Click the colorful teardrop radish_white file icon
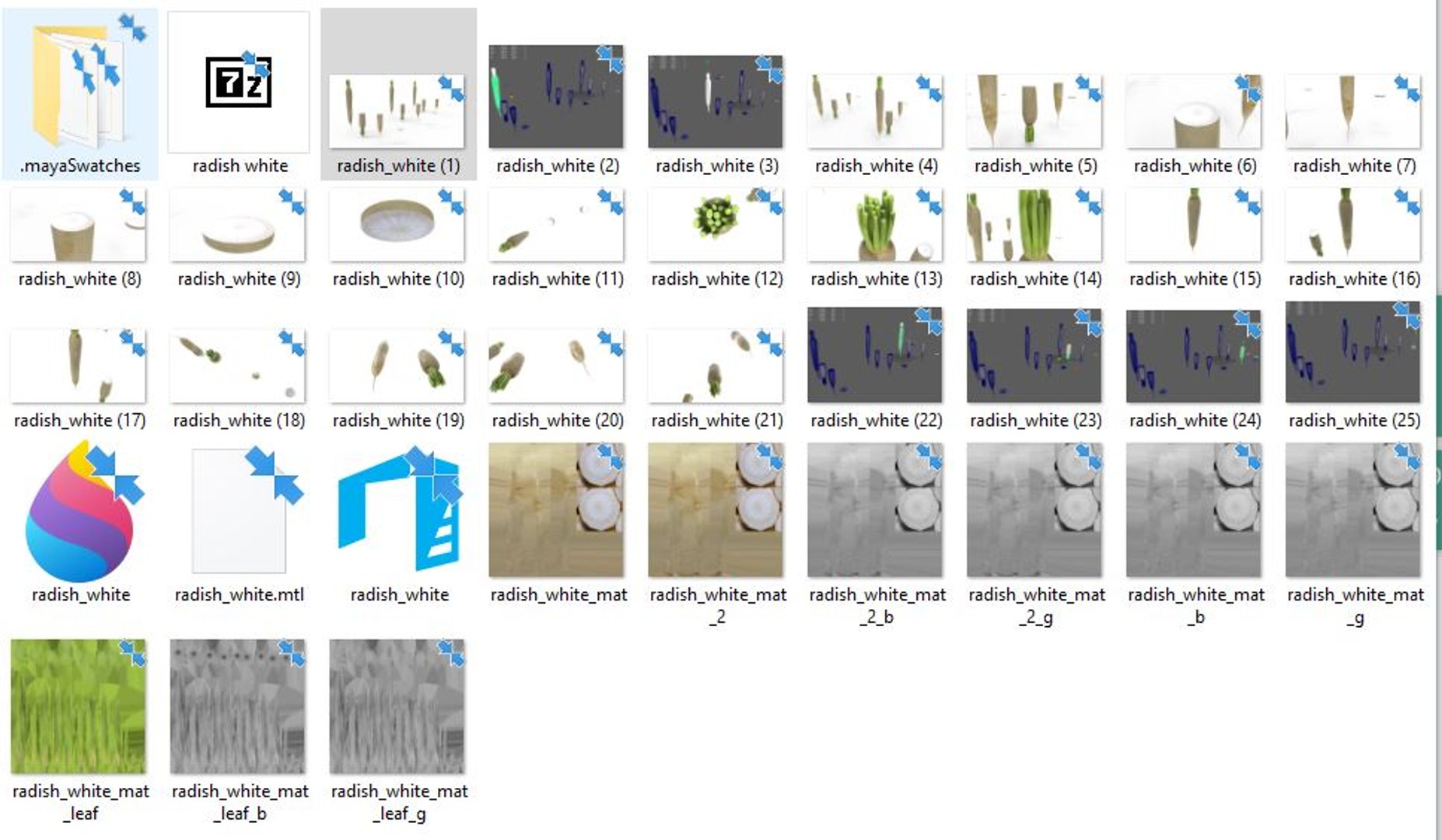 80,511
